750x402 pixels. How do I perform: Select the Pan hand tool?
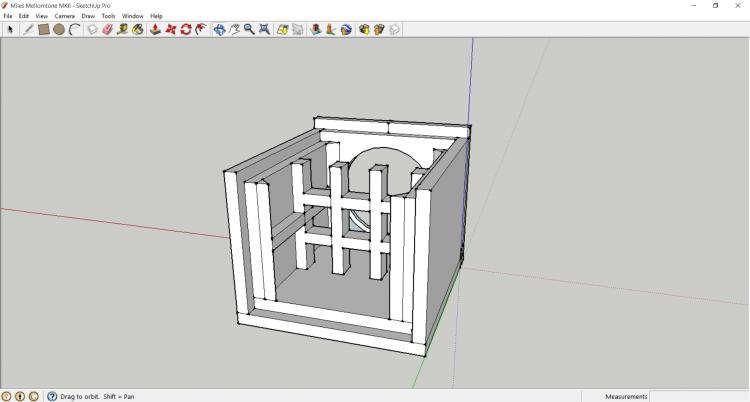click(234, 30)
